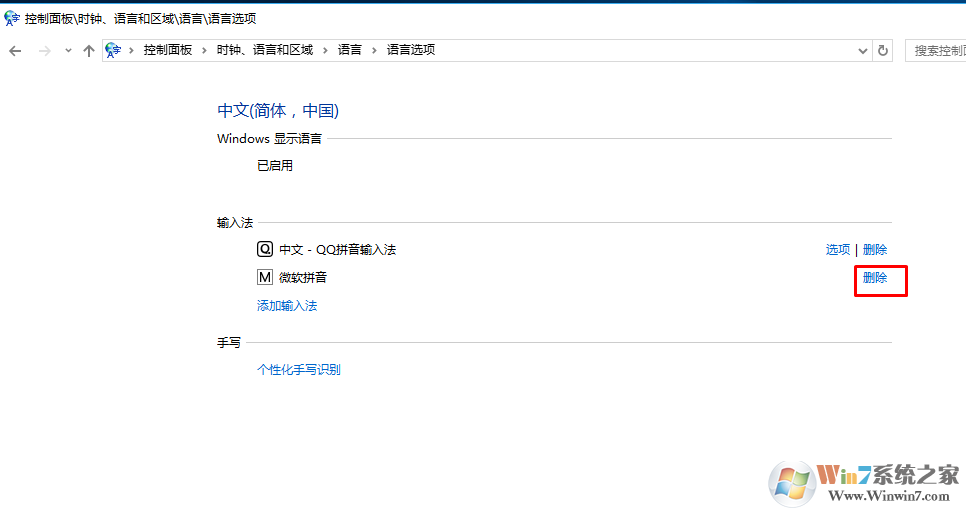Click the forward navigation arrow
Viewport: 966px width, 510px height.
coord(44,51)
